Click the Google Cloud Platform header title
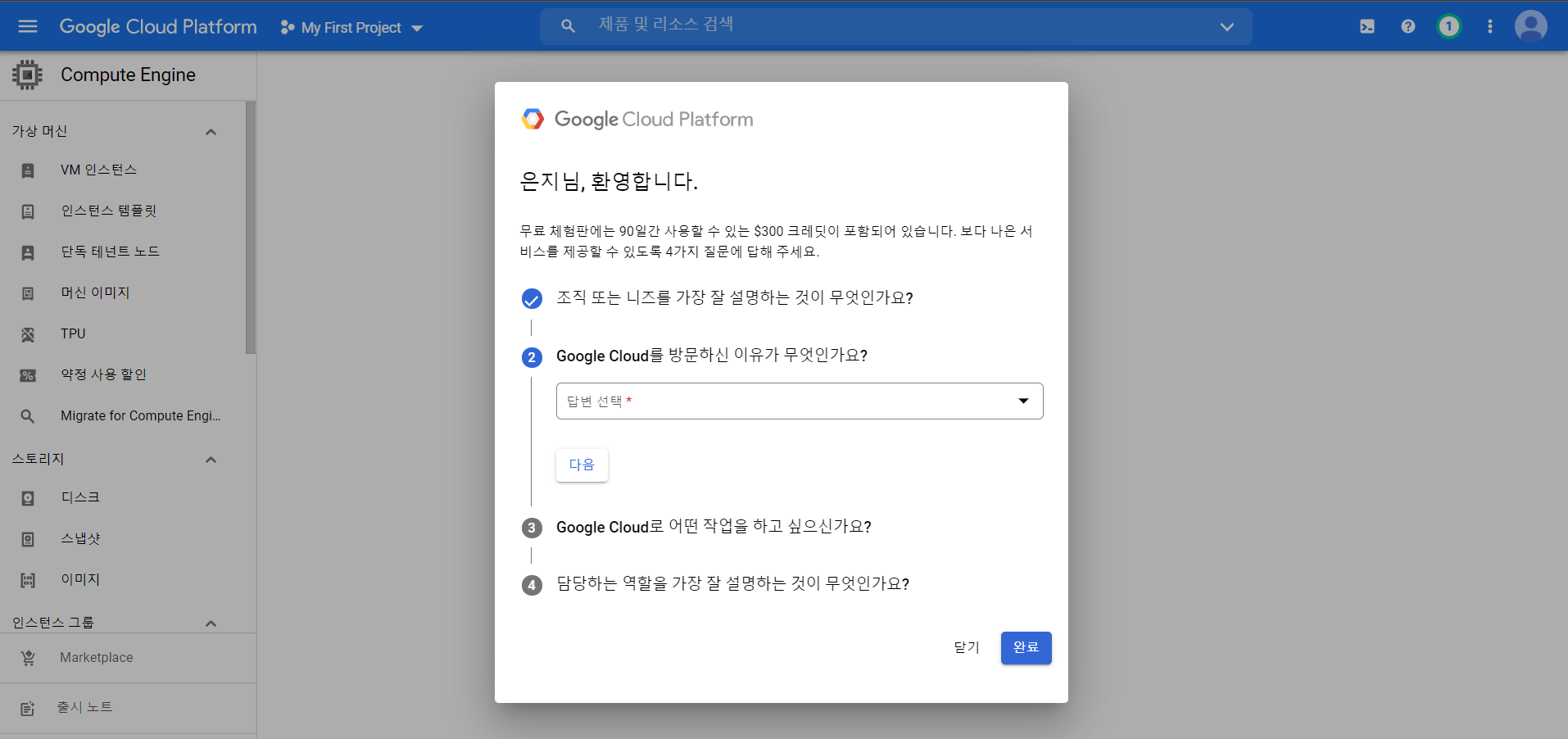The height and width of the screenshot is (739, 1568). (158, 26)
